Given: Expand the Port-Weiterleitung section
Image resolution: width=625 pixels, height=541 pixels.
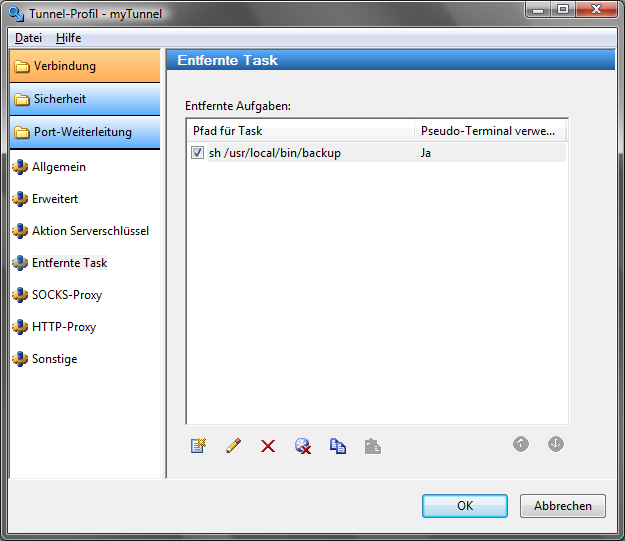Looking at the screenshot, I should coord(84,132).
